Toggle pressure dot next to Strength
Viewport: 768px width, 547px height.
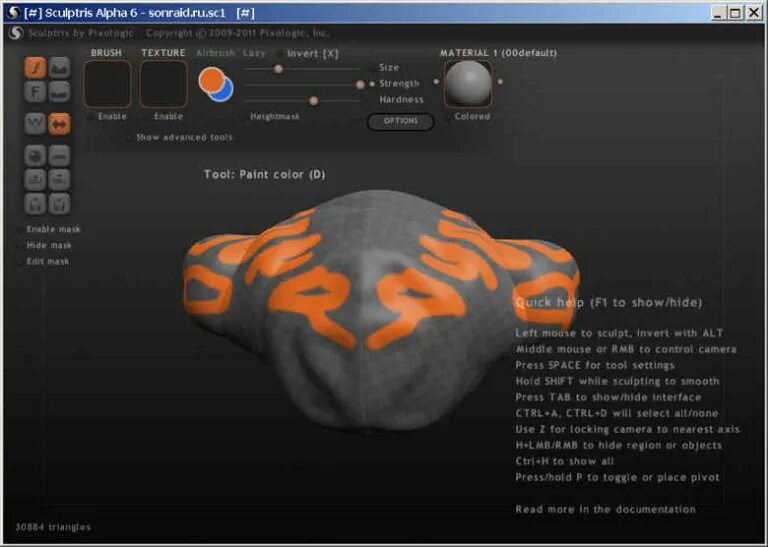(372, 84)
